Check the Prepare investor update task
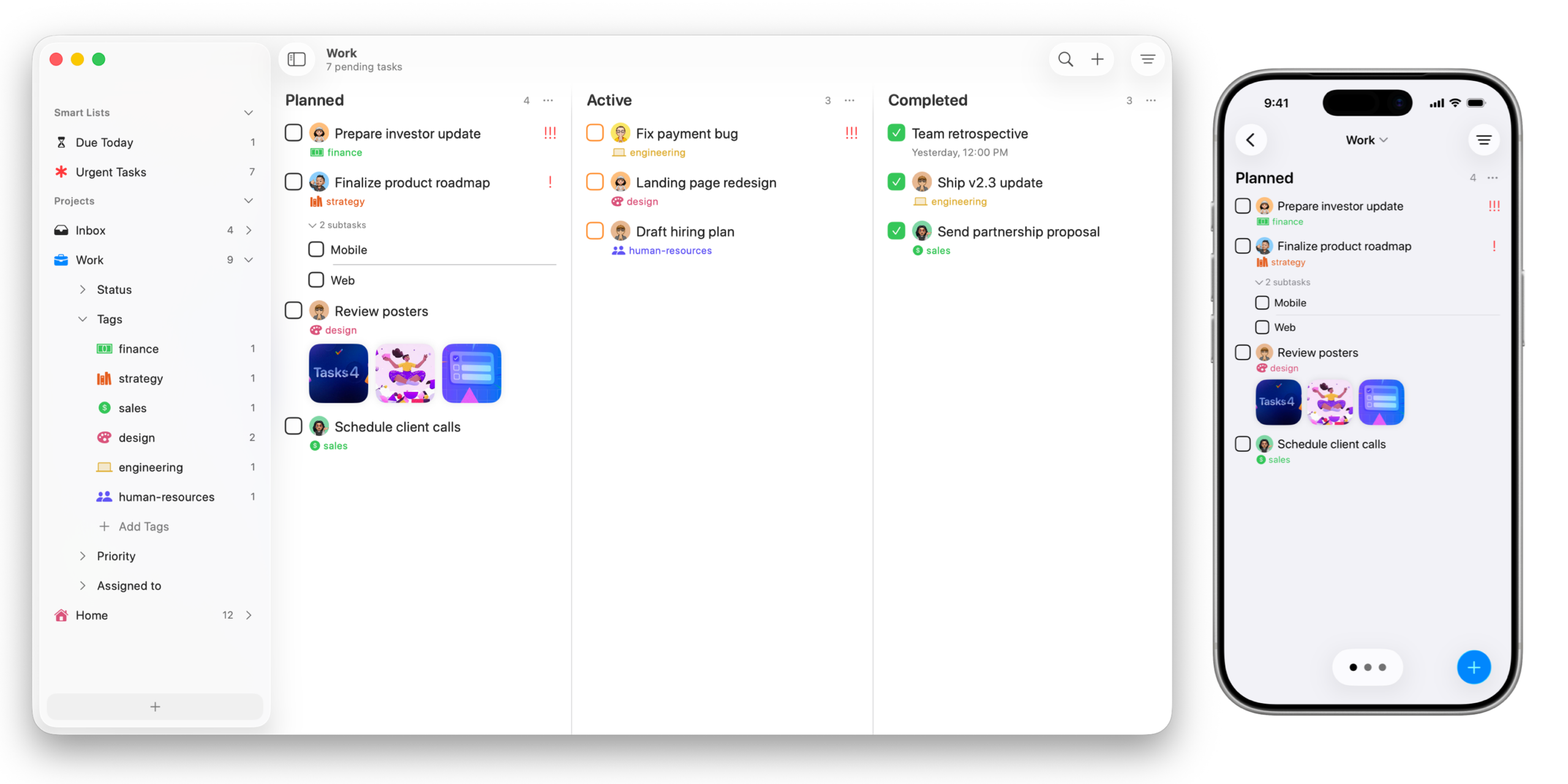The width and height of the screenshot is (1568, 784). [294, 133]
